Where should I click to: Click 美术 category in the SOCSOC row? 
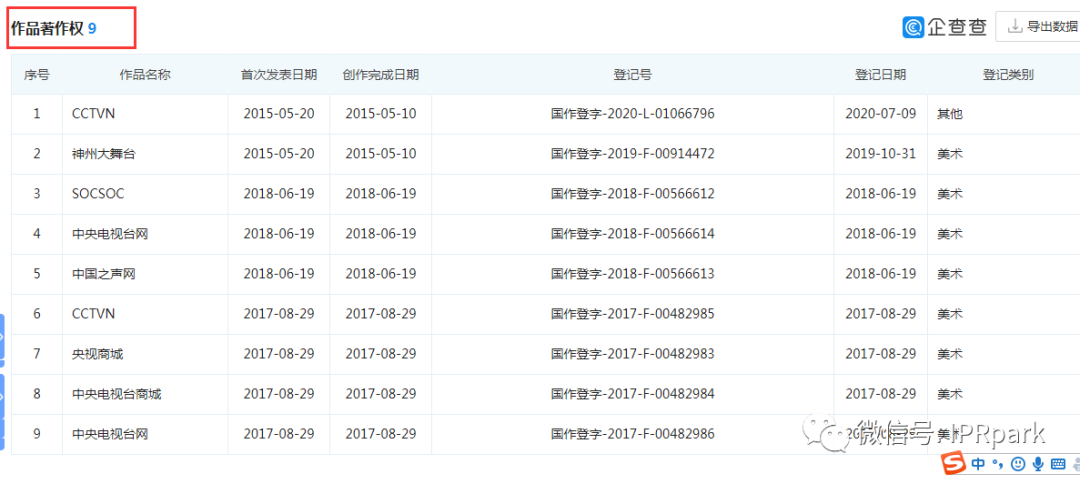click(949, 193)
